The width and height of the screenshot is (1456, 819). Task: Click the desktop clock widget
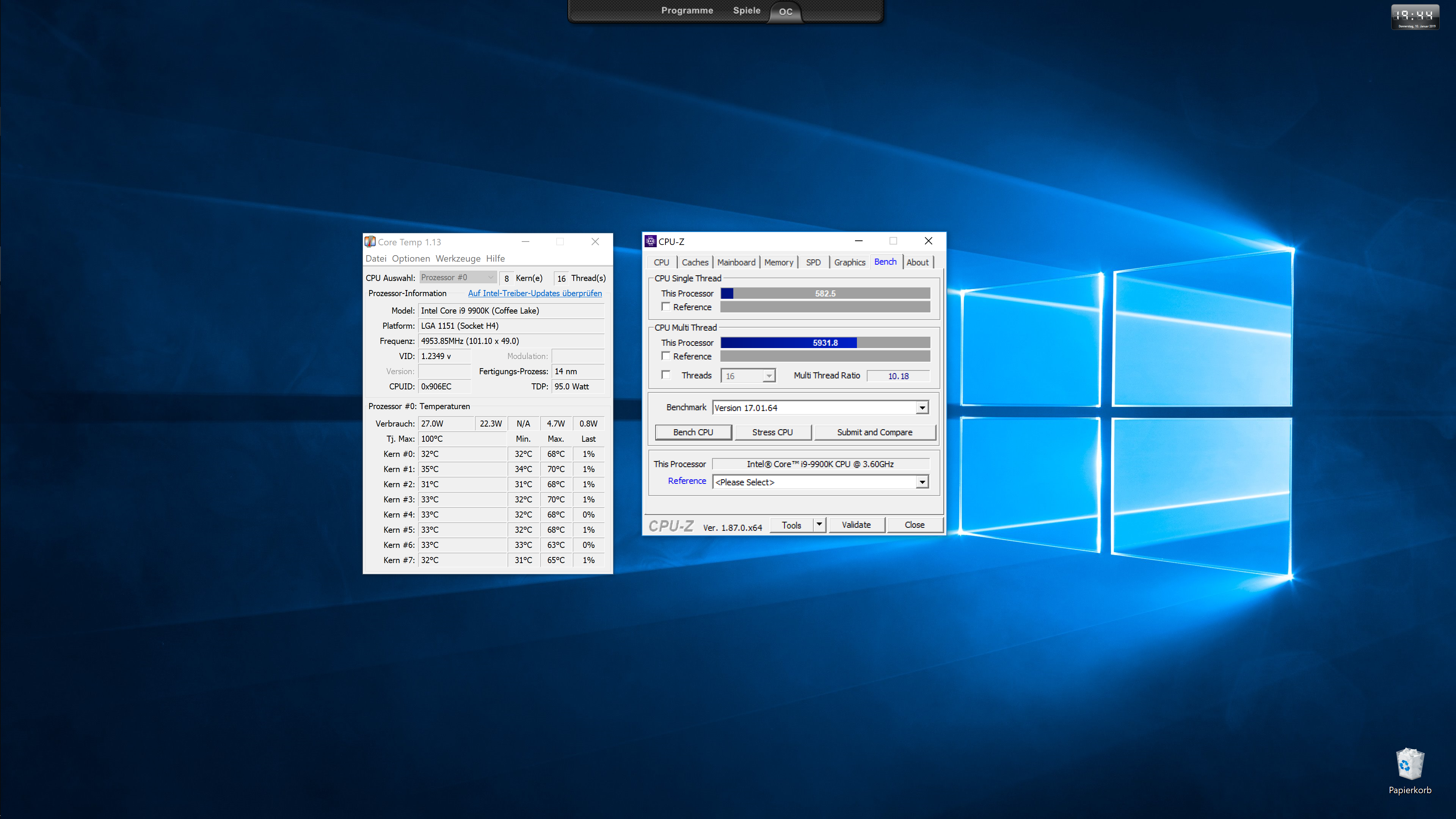pos(1415,16)
